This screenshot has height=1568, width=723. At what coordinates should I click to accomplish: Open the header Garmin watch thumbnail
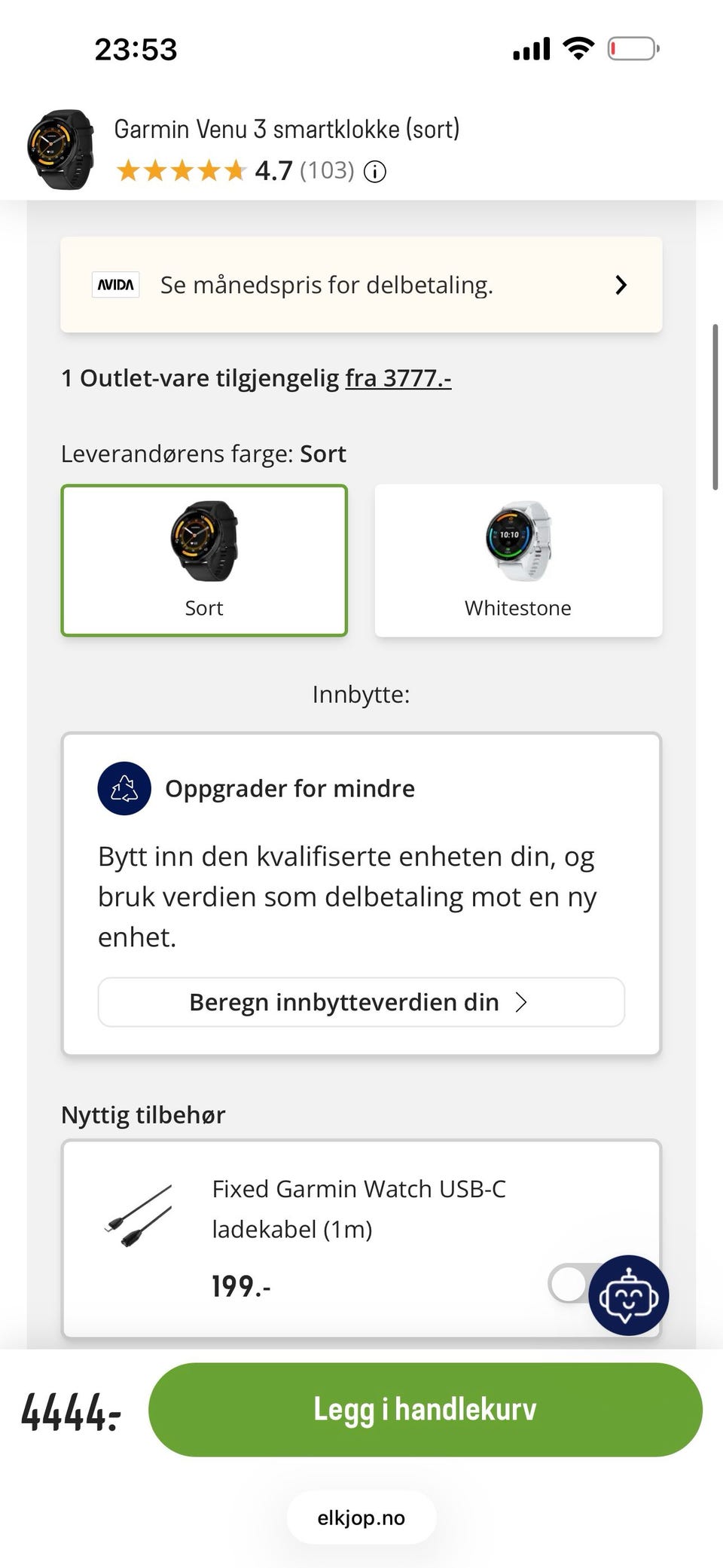click(61, 149)
